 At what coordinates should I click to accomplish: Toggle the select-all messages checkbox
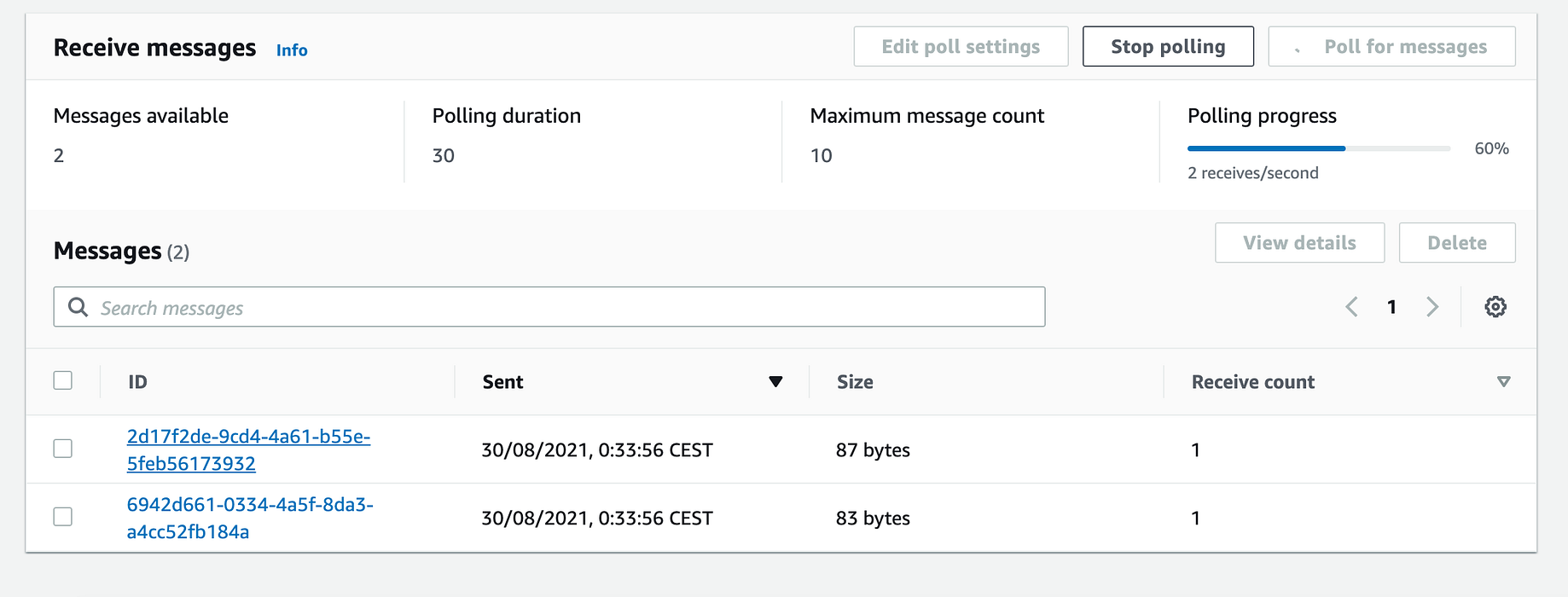[63, 380]
